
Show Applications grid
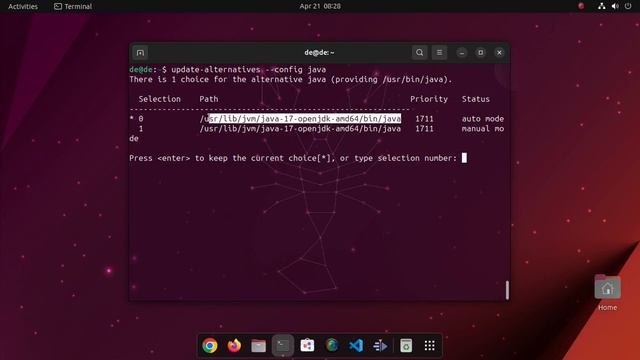point(429,346)
